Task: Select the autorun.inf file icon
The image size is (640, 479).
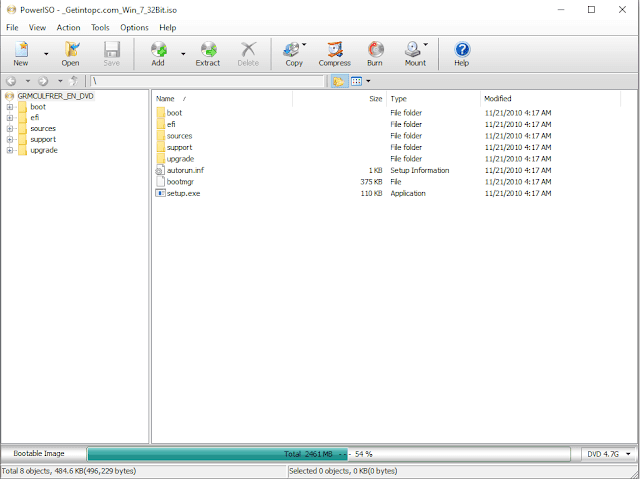Action: click(160, 171)
